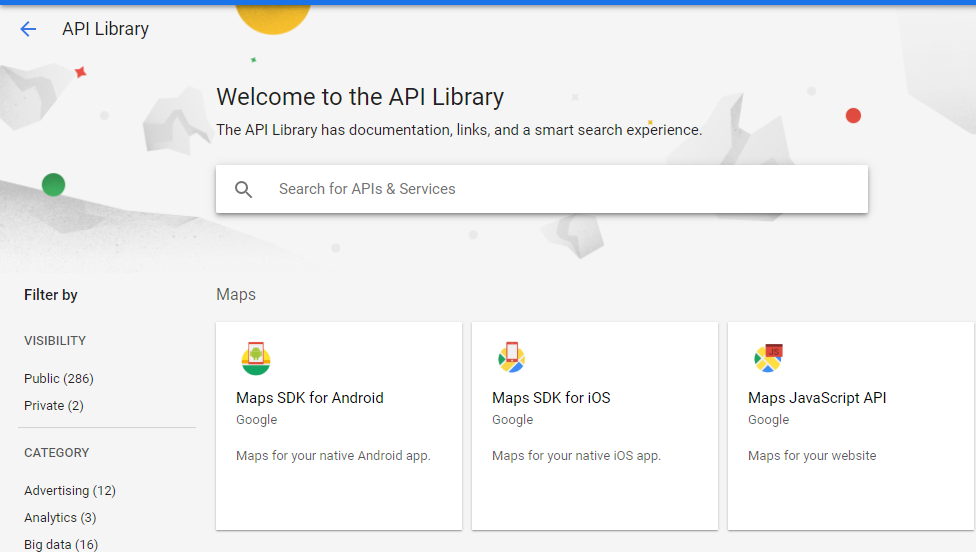Click the VISIBILITY filter heading
Image resolution: width=976 pixels, height=552 pixels.
(55, 341)
